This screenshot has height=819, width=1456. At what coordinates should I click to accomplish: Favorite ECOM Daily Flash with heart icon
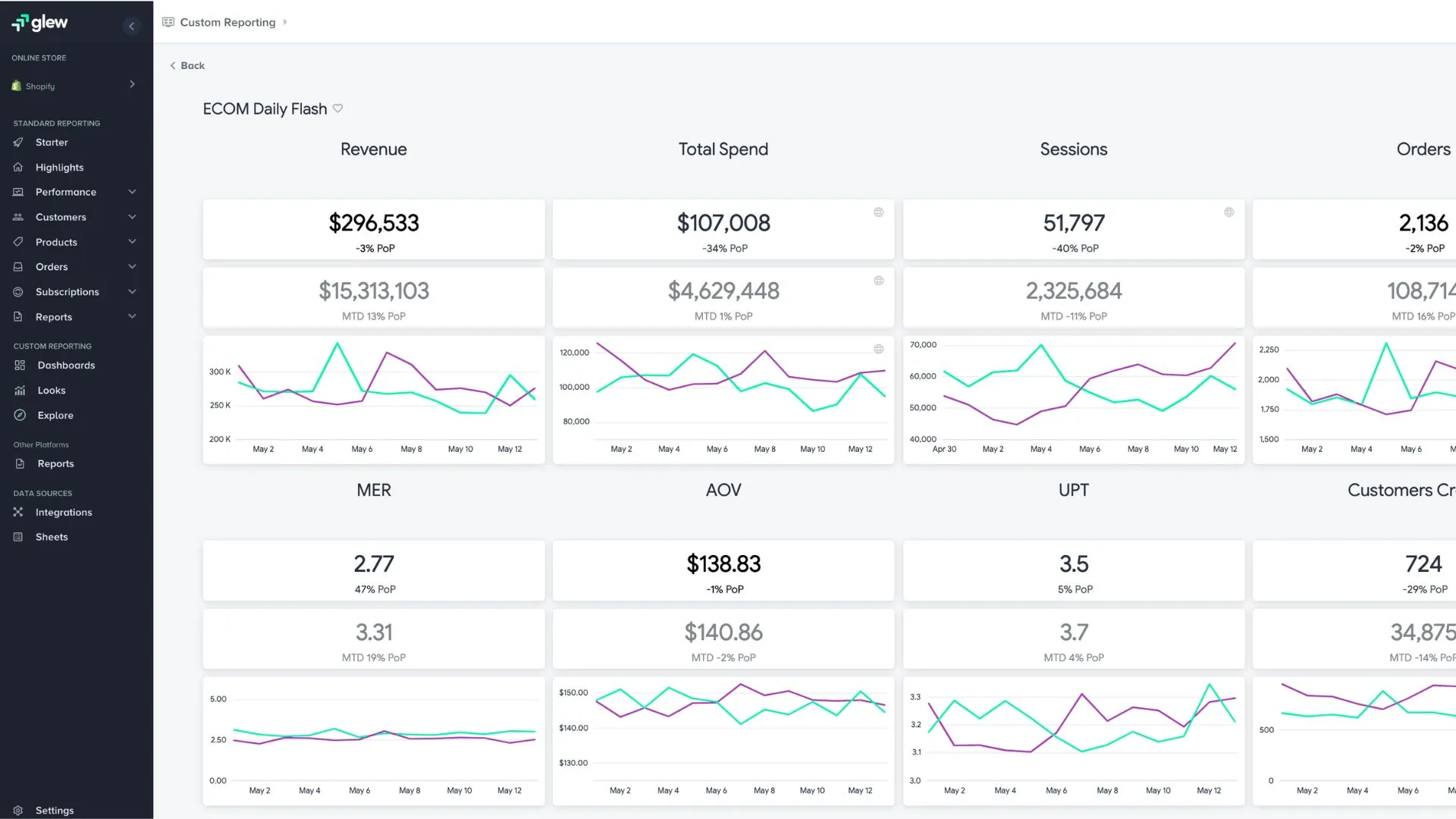coord(338,108)
